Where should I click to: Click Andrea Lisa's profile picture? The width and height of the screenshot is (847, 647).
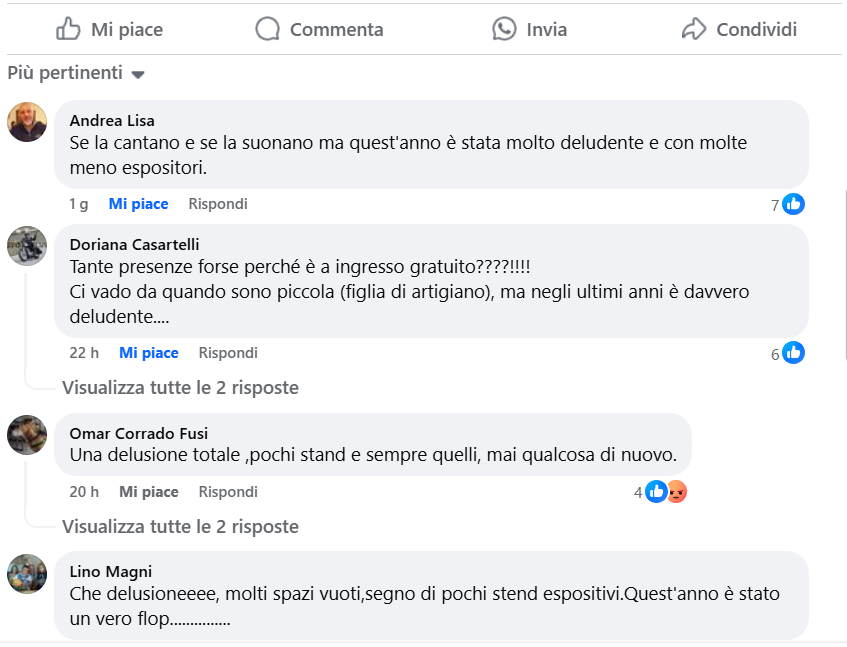27,122
